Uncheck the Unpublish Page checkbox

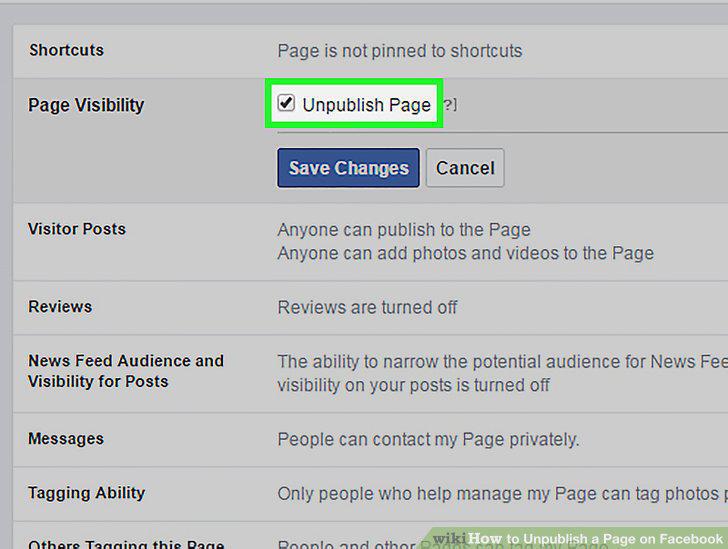tap(286, 103)
